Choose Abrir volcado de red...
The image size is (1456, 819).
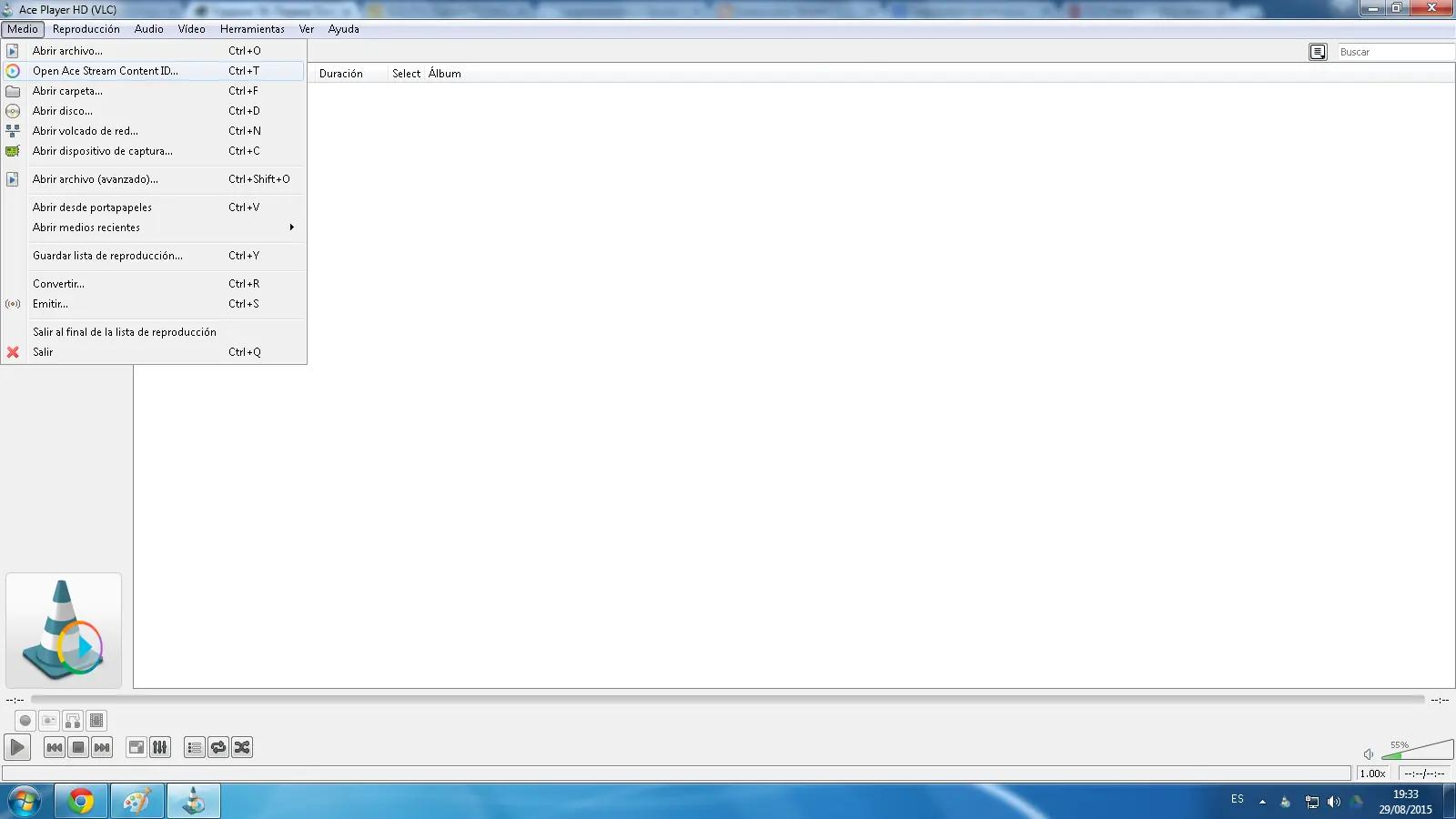pyautogui.click(x=154, y=131)
